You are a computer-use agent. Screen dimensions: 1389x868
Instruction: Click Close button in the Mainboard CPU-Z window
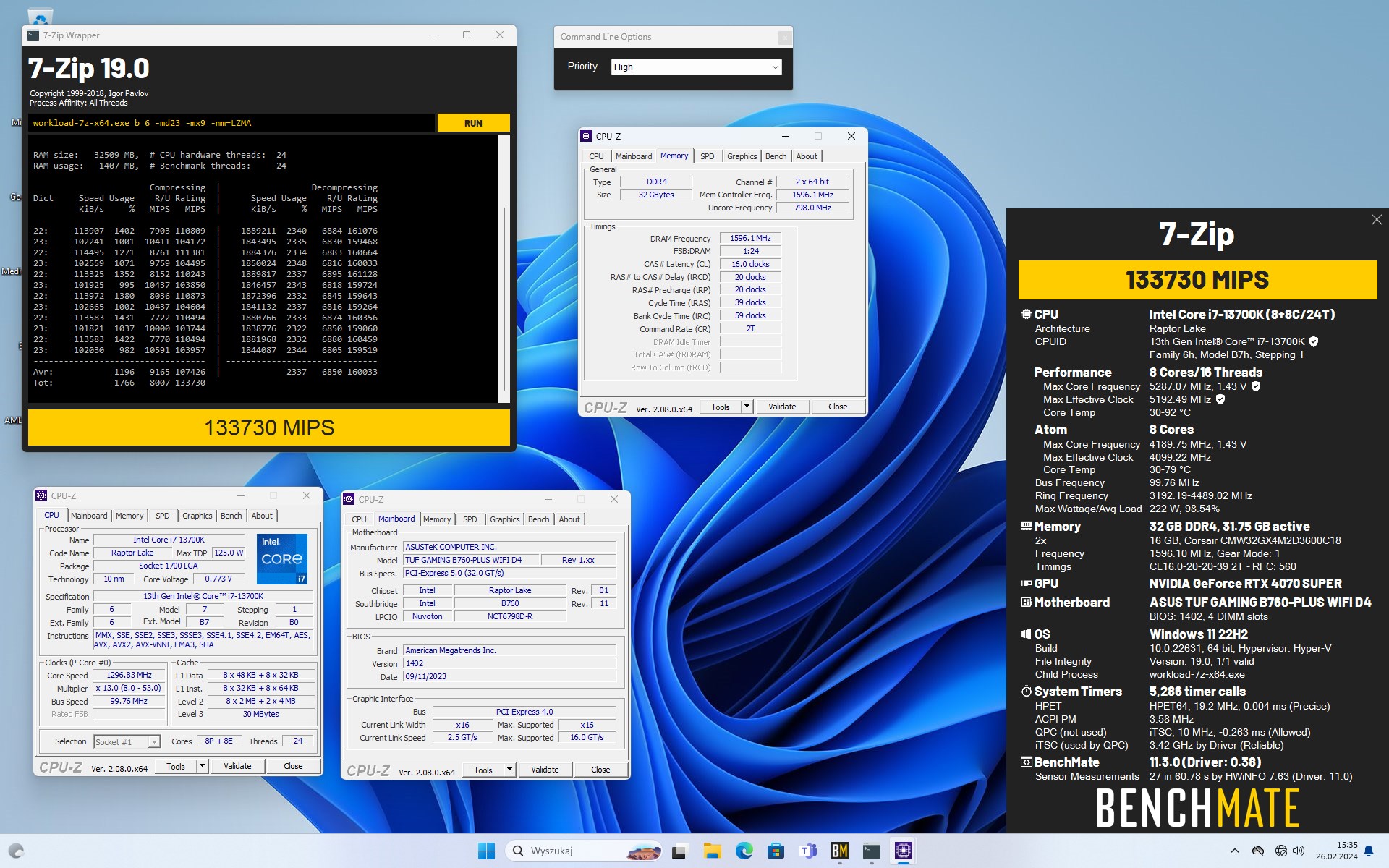pos(600,770)
